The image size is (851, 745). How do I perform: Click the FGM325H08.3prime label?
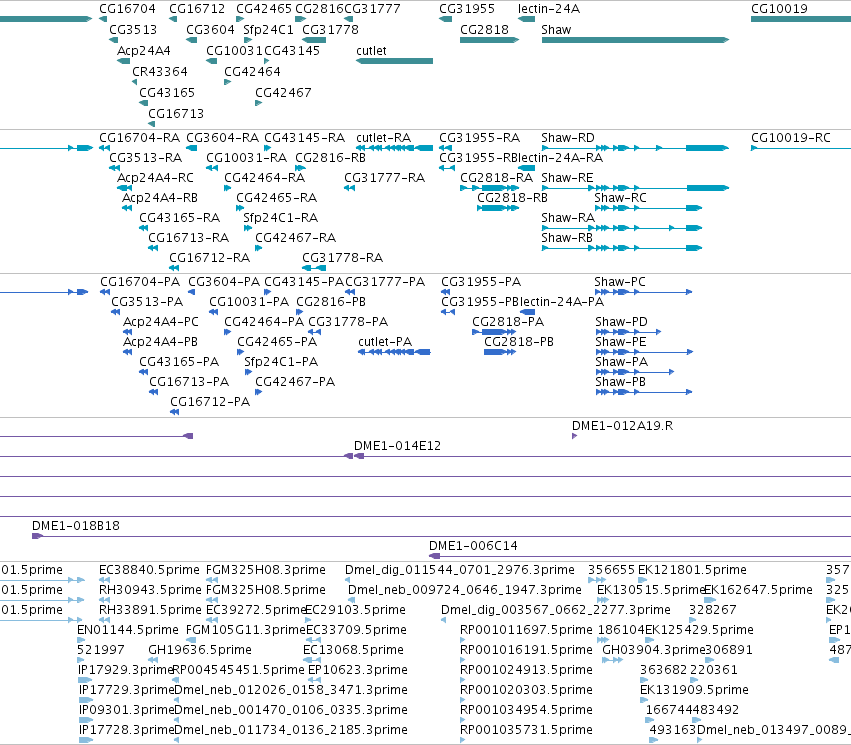click(x=266, y=570)
